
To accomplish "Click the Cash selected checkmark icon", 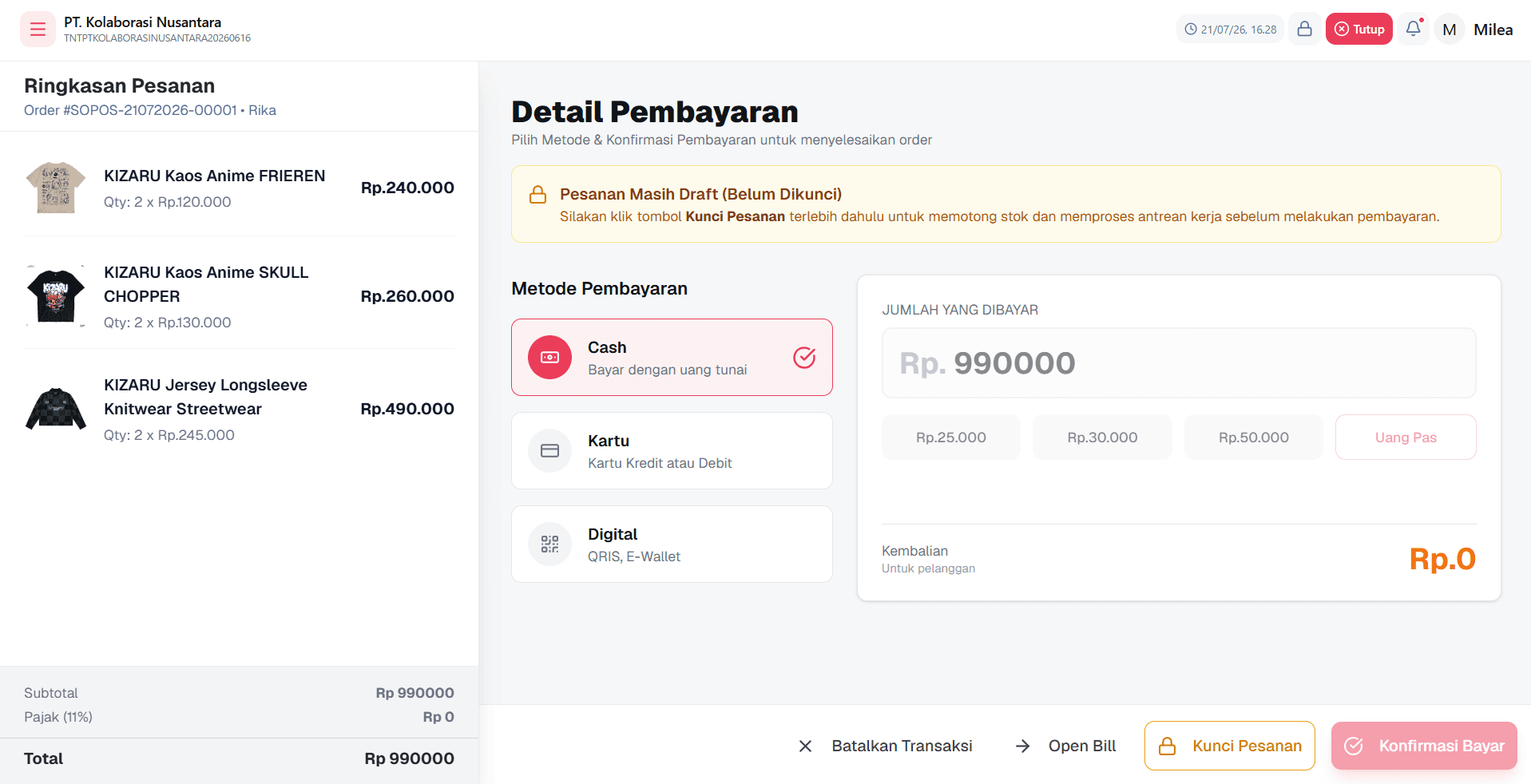I will [x=804, y=358].
